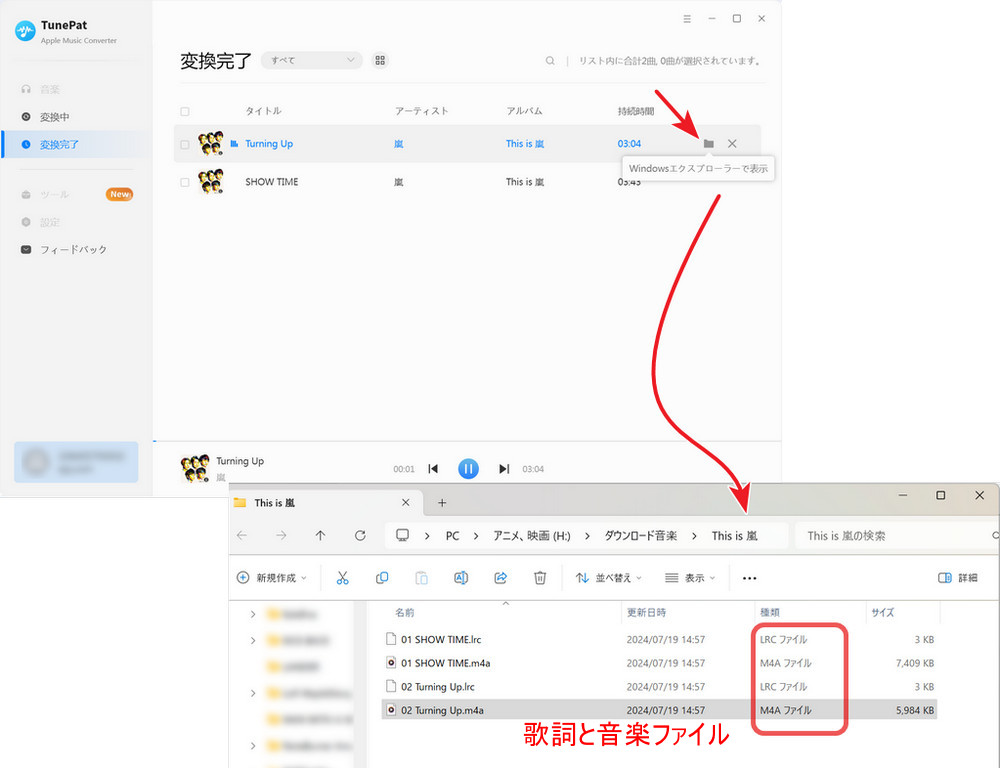This screenshot has width=1000, height=768.
Task: Tick the select-all checkbox in header
Action: (185, 111)
